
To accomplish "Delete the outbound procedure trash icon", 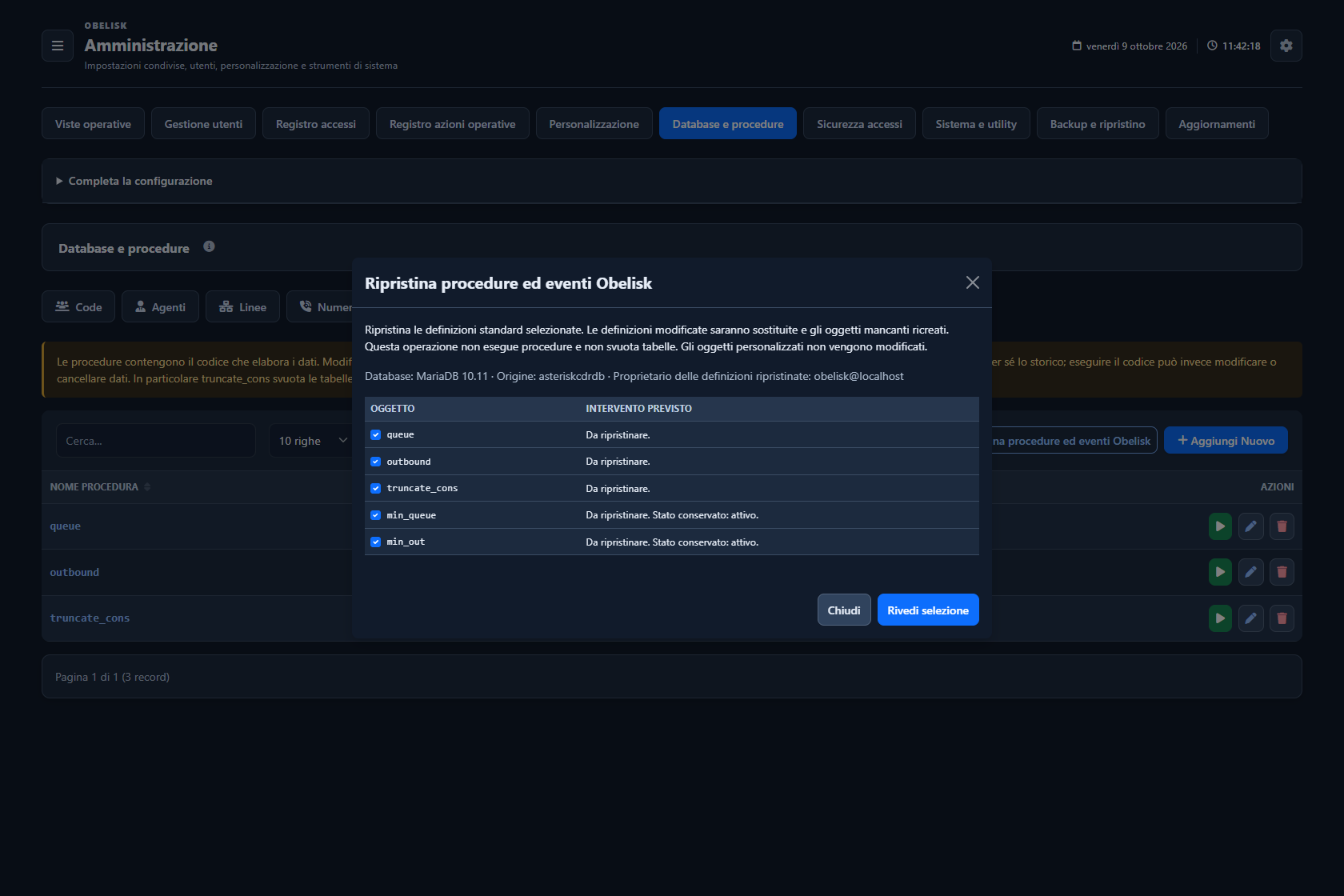I will click(1282, 572).
